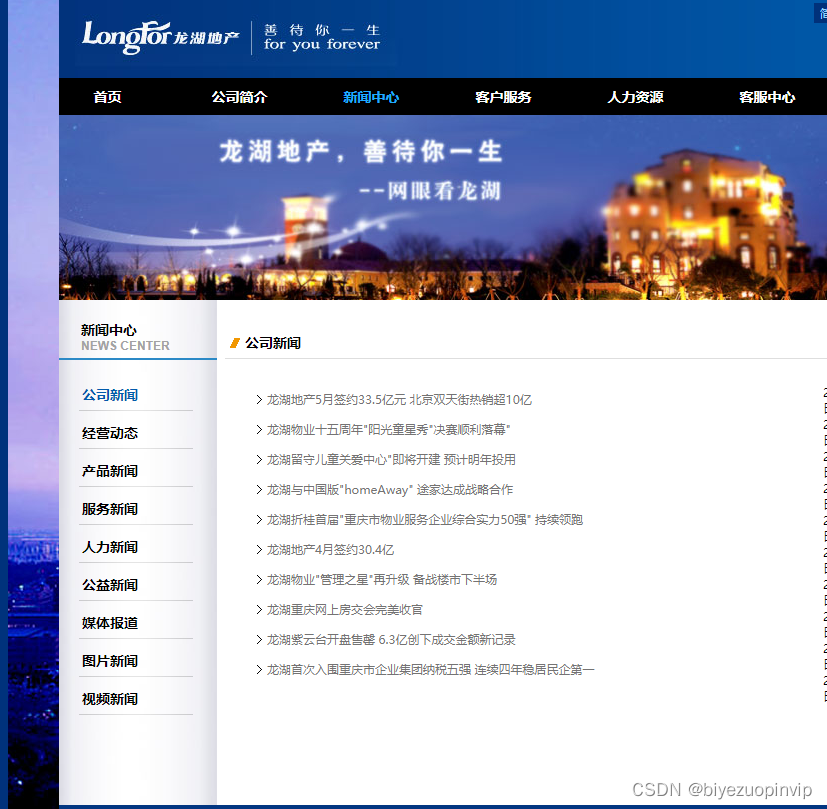Select 新闻中心 in the top navigation

(371, 96)
